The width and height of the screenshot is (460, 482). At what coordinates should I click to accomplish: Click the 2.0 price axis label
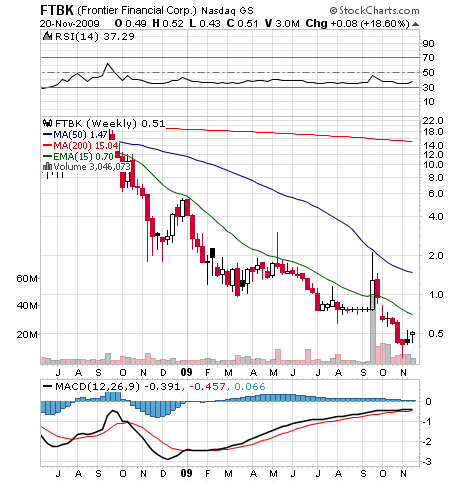point(436,256)
